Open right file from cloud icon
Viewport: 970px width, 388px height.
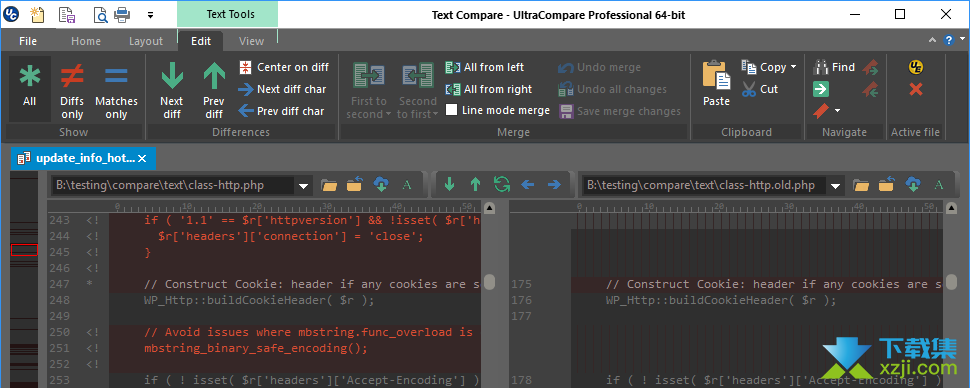point(913,184)
